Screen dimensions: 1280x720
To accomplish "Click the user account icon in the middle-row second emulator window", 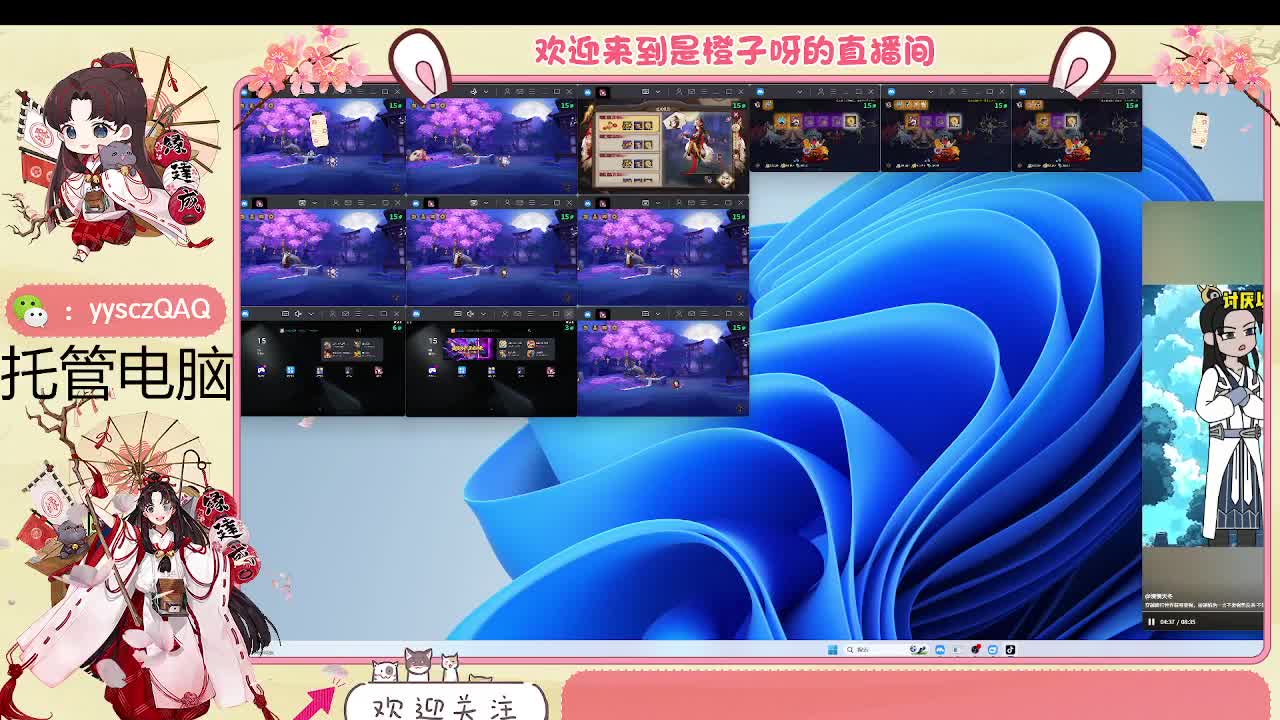I will pyautogui.click(x=507, y=202).
